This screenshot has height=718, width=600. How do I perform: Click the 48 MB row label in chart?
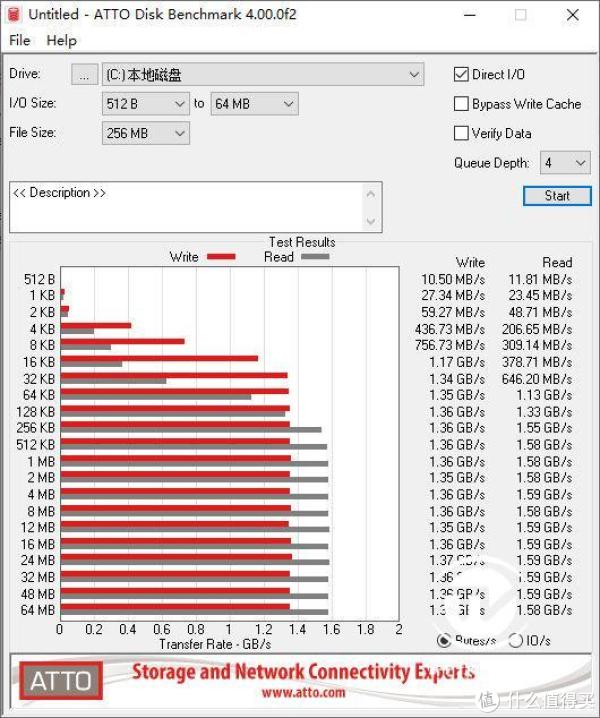(38, 594)
